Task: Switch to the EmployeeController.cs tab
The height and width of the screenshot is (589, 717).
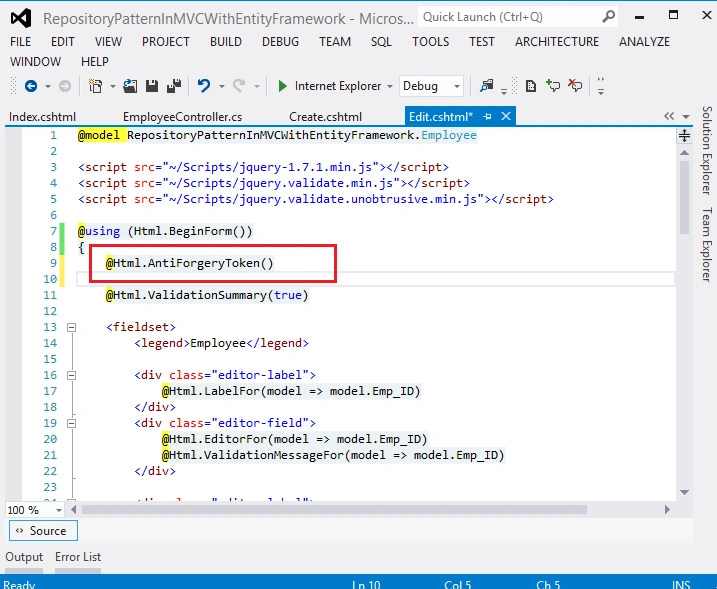Action: tap(182, 117)
